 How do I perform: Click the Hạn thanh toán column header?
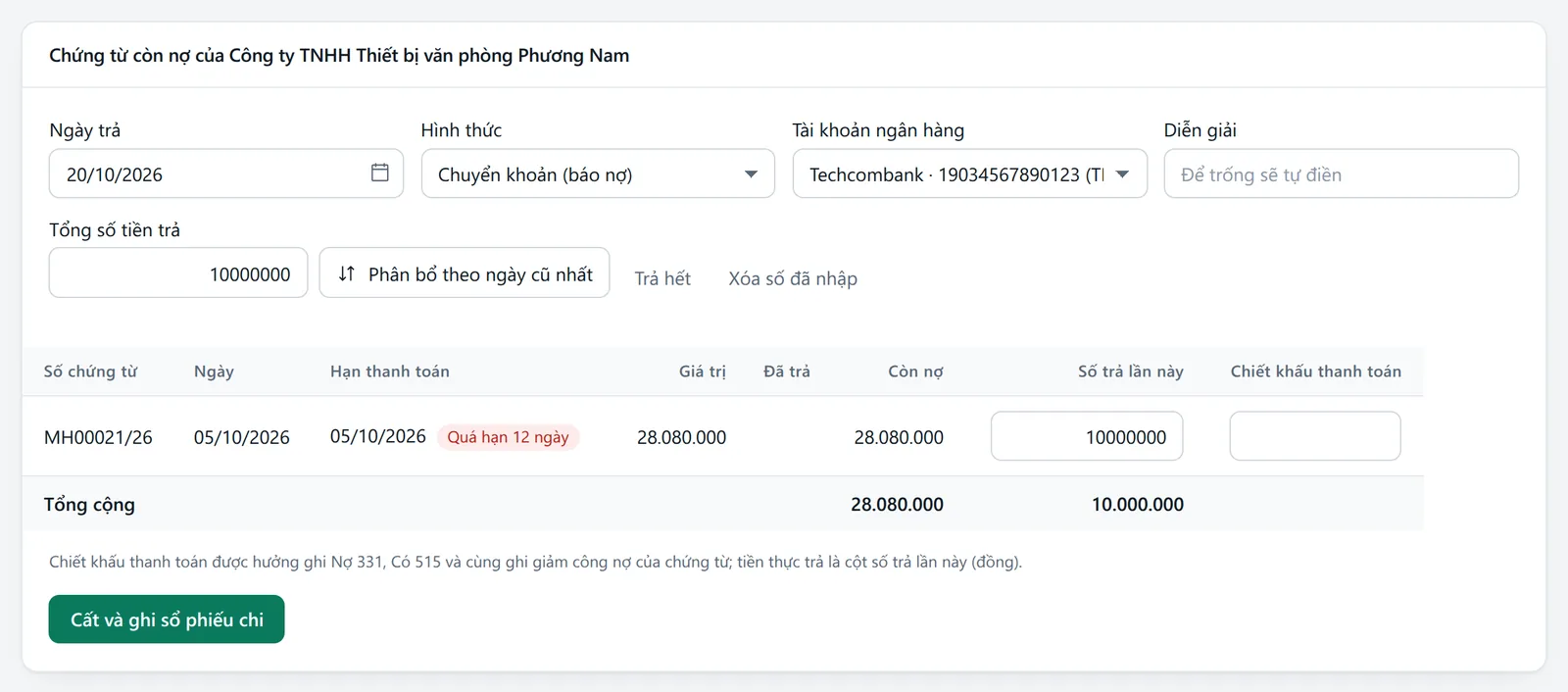pyautogui.click(x=390, y=371)
